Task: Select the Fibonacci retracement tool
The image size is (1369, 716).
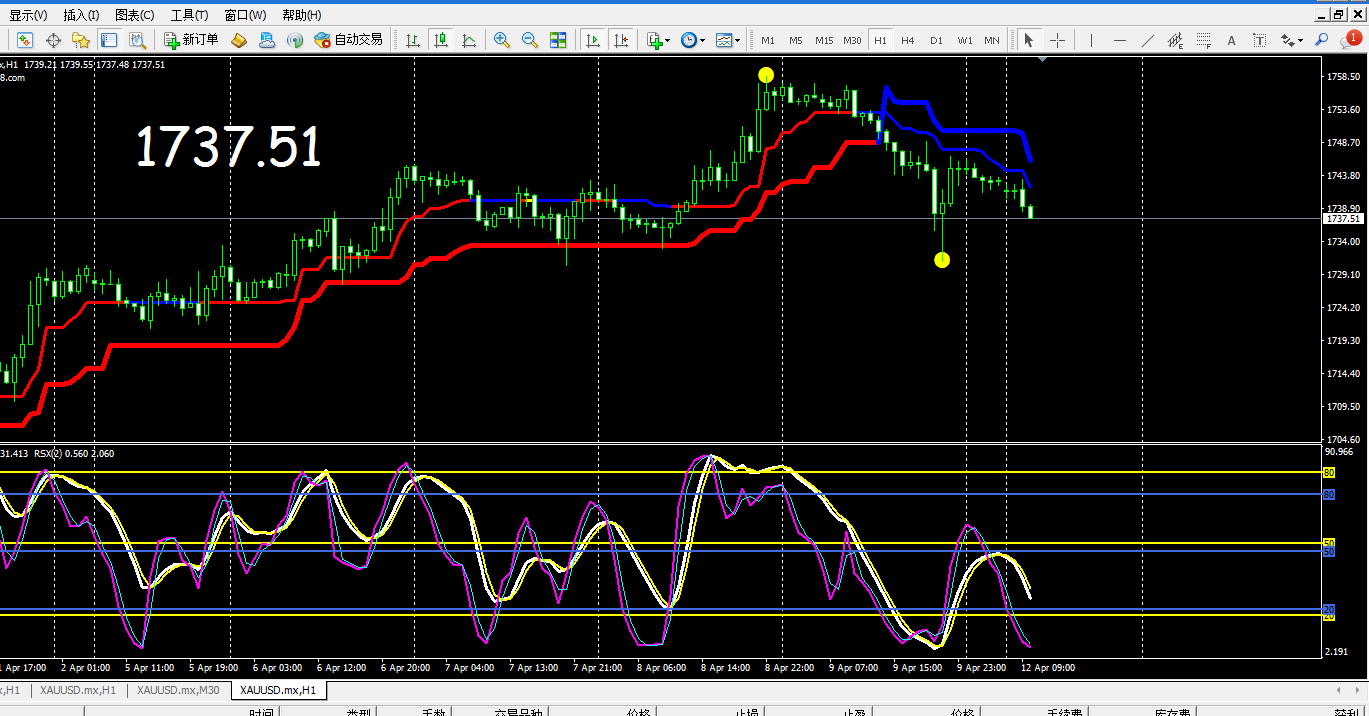Action: point(1203,40)
